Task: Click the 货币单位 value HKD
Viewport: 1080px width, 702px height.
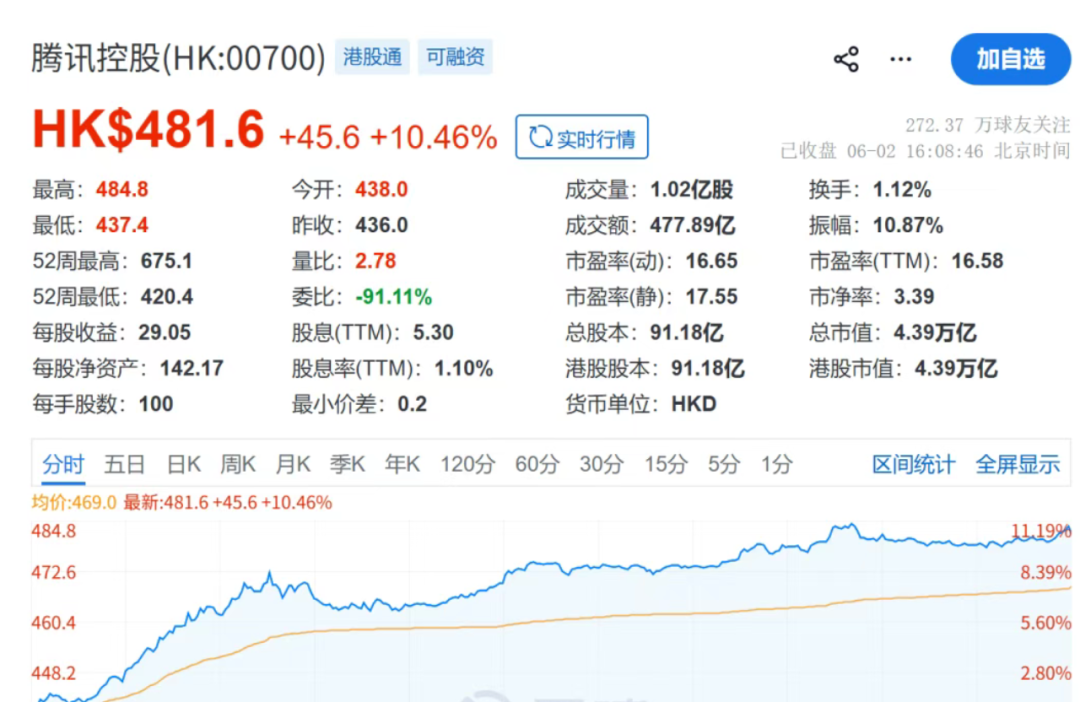Action: 694,404
